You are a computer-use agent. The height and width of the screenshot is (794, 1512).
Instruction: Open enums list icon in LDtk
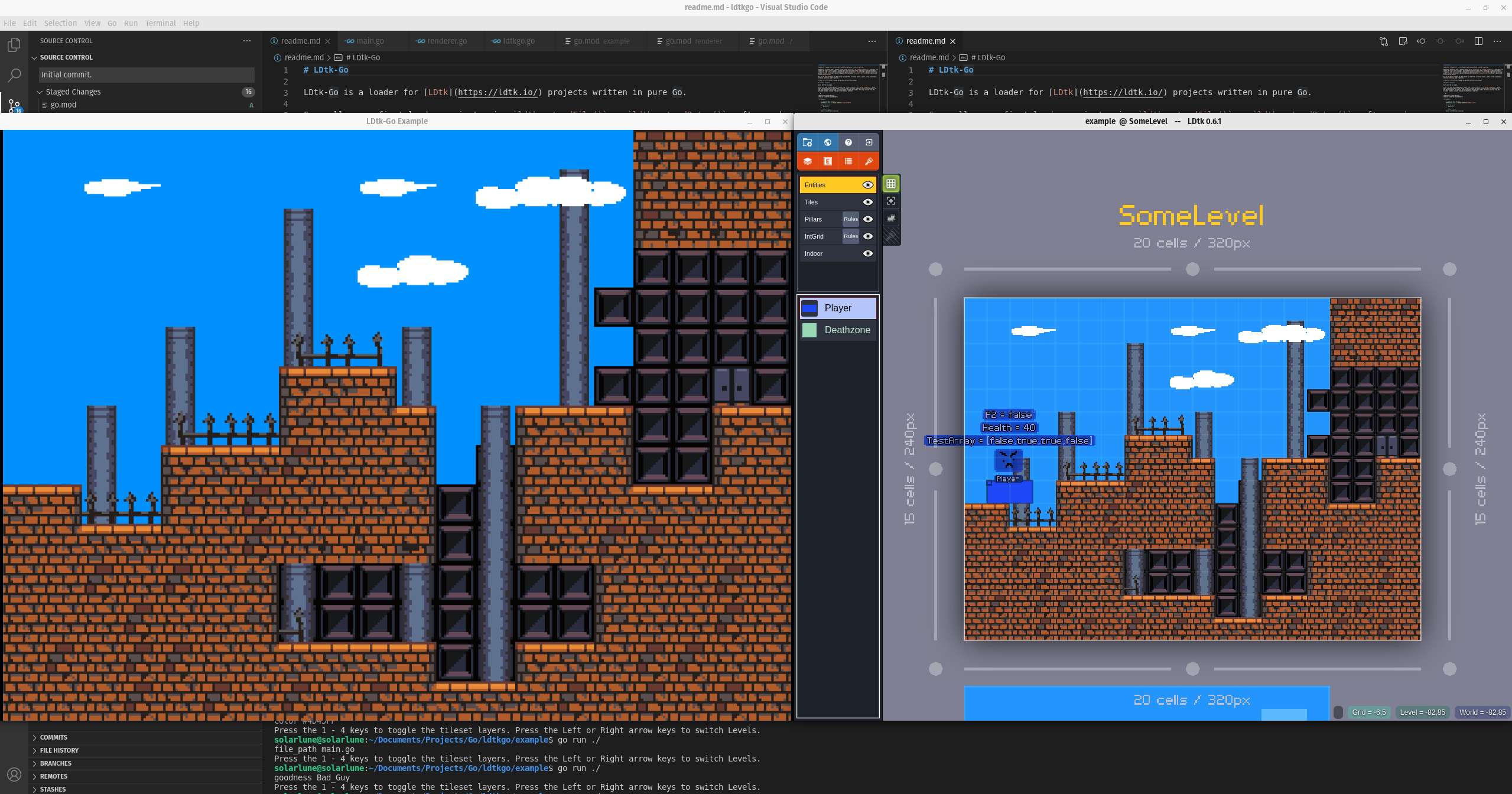848,161
